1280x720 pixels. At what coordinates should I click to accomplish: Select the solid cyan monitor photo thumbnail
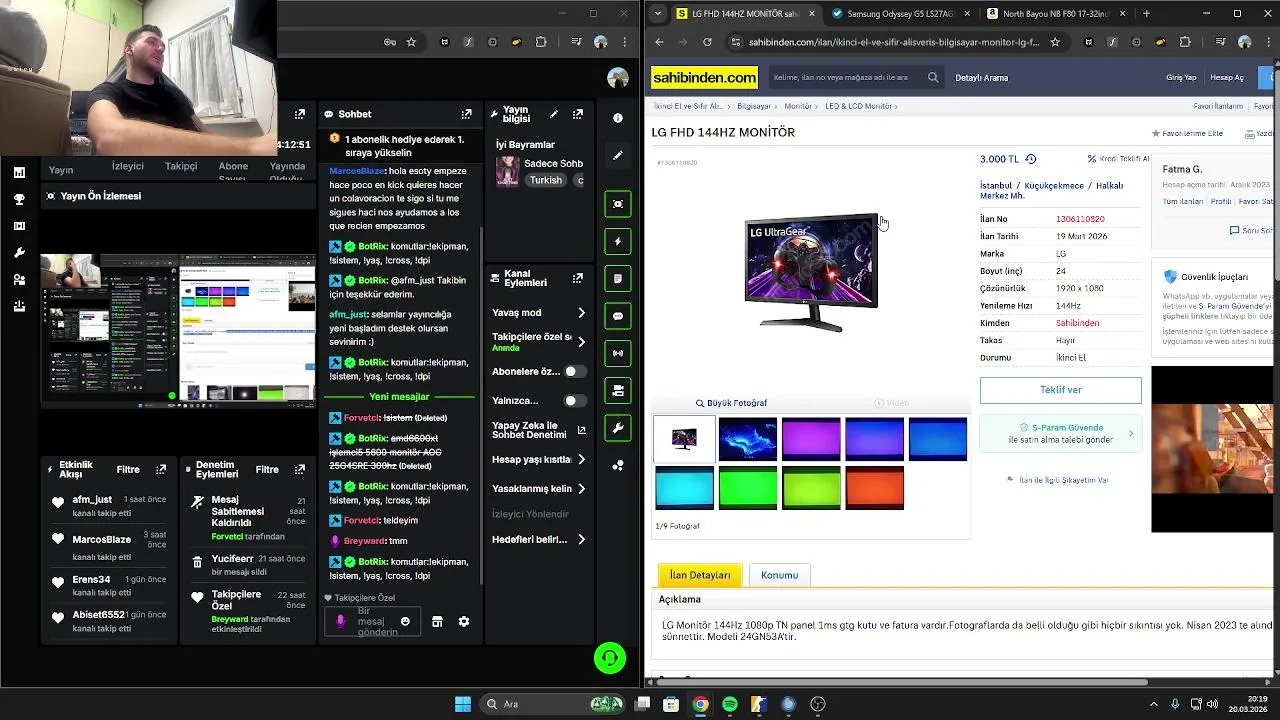pos(685,488)
